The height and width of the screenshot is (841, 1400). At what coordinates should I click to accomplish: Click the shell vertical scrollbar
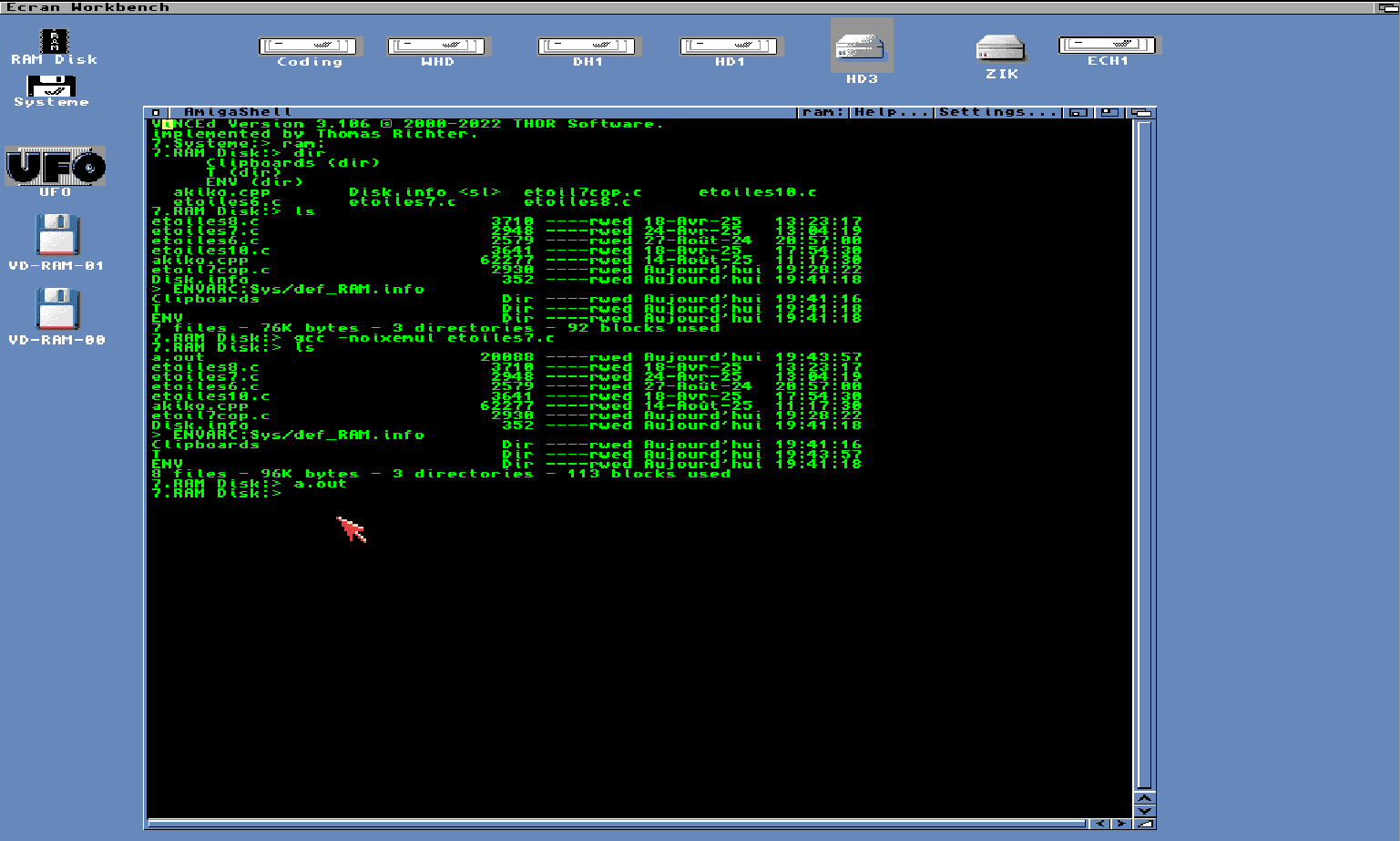pyautogui.click(x=1145, y=455)
